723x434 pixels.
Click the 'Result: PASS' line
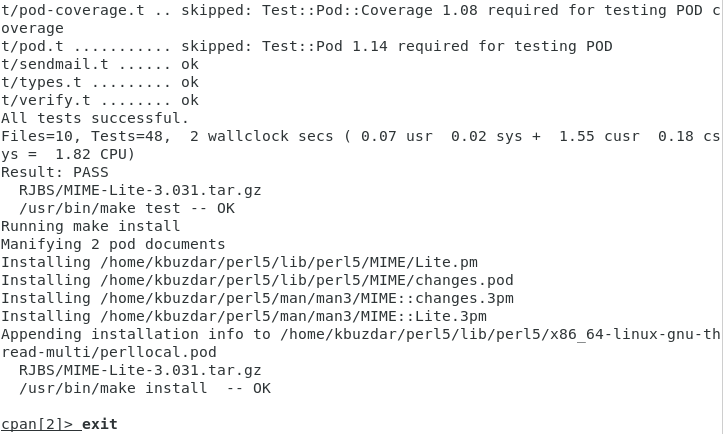(55, 172)
